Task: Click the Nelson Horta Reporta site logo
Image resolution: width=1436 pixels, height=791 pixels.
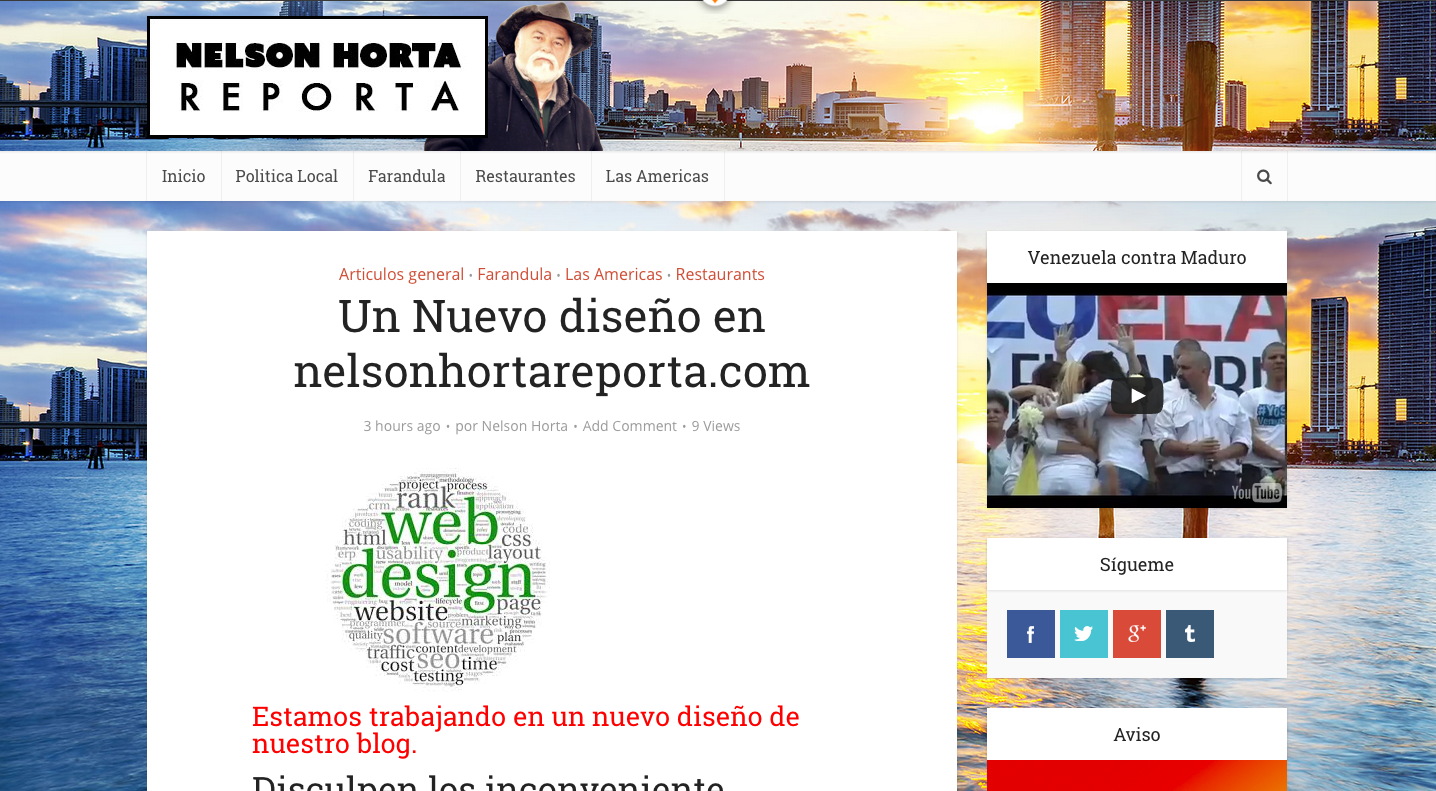Action: (x=317, y=77)
